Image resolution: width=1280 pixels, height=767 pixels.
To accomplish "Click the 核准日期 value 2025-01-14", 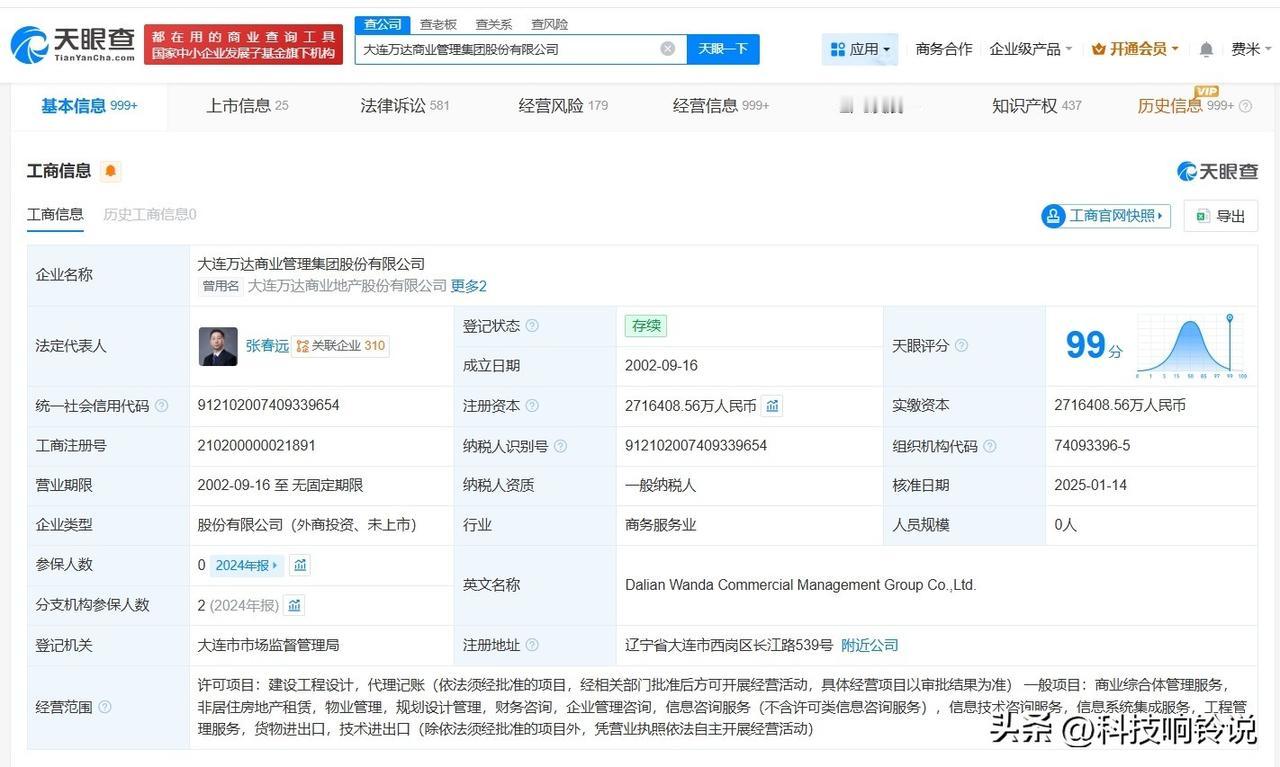I will tap(1091, 485).
